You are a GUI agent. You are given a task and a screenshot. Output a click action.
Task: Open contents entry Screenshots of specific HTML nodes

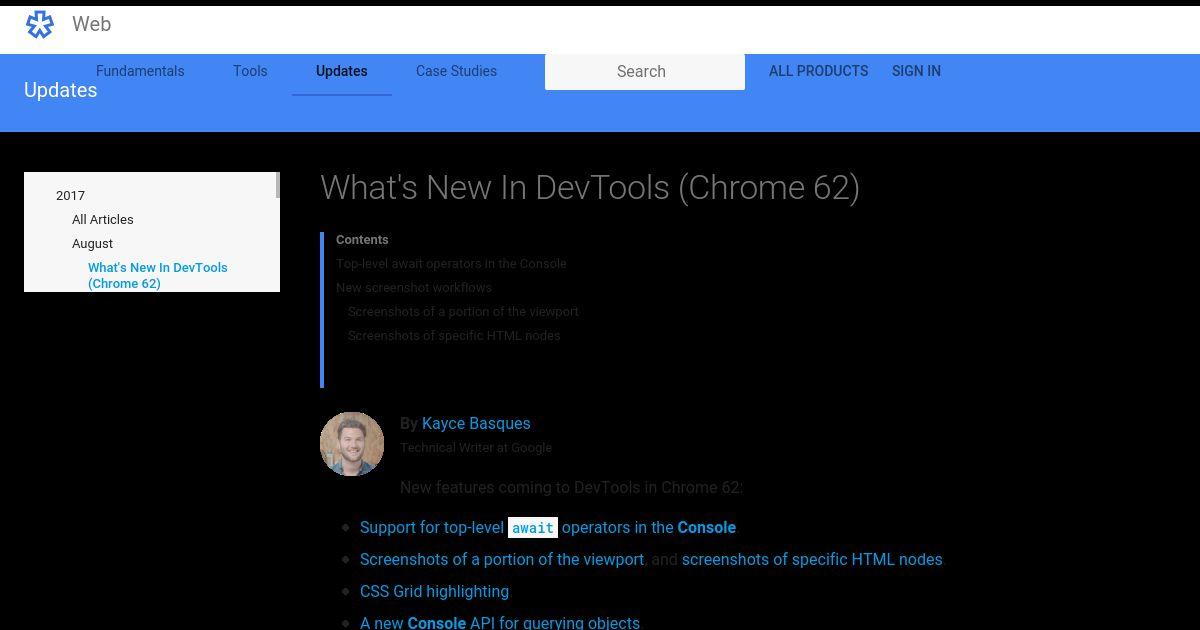(x=454, y=335)
